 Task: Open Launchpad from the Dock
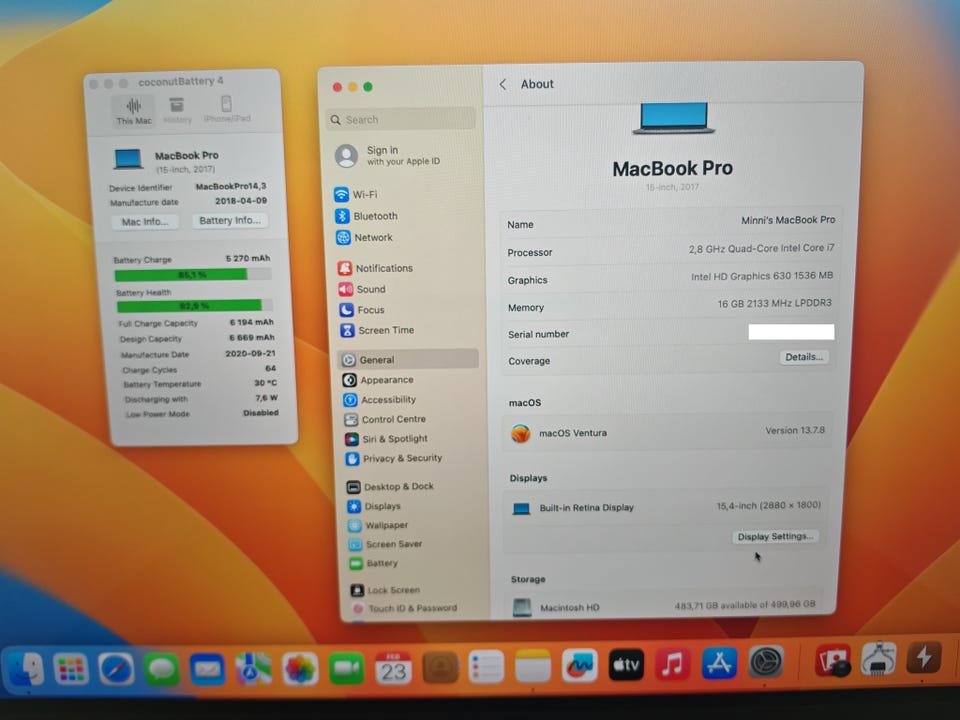(71, 669)
